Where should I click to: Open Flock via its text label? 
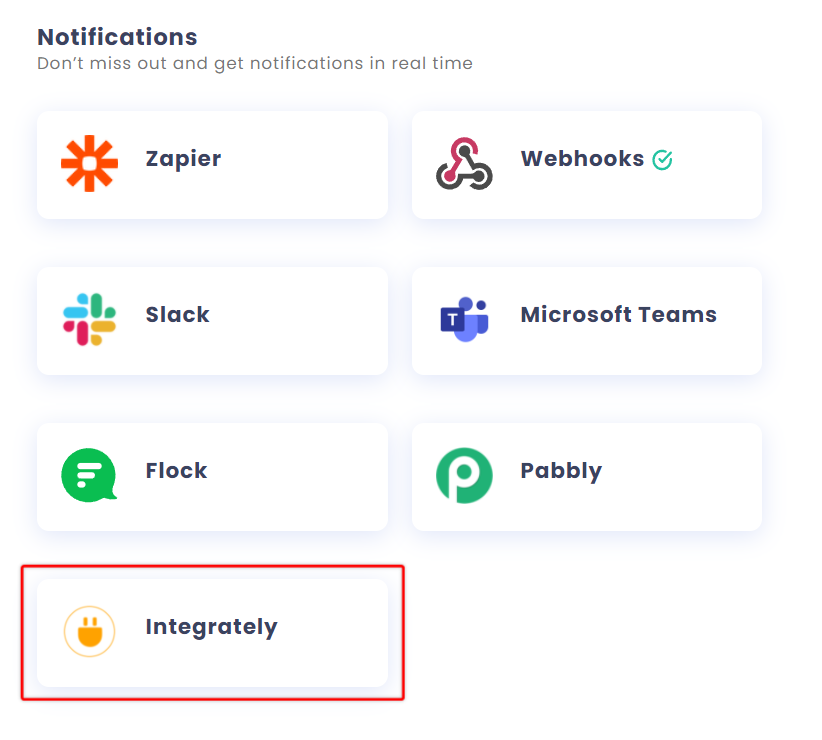(x=176, y=471)
